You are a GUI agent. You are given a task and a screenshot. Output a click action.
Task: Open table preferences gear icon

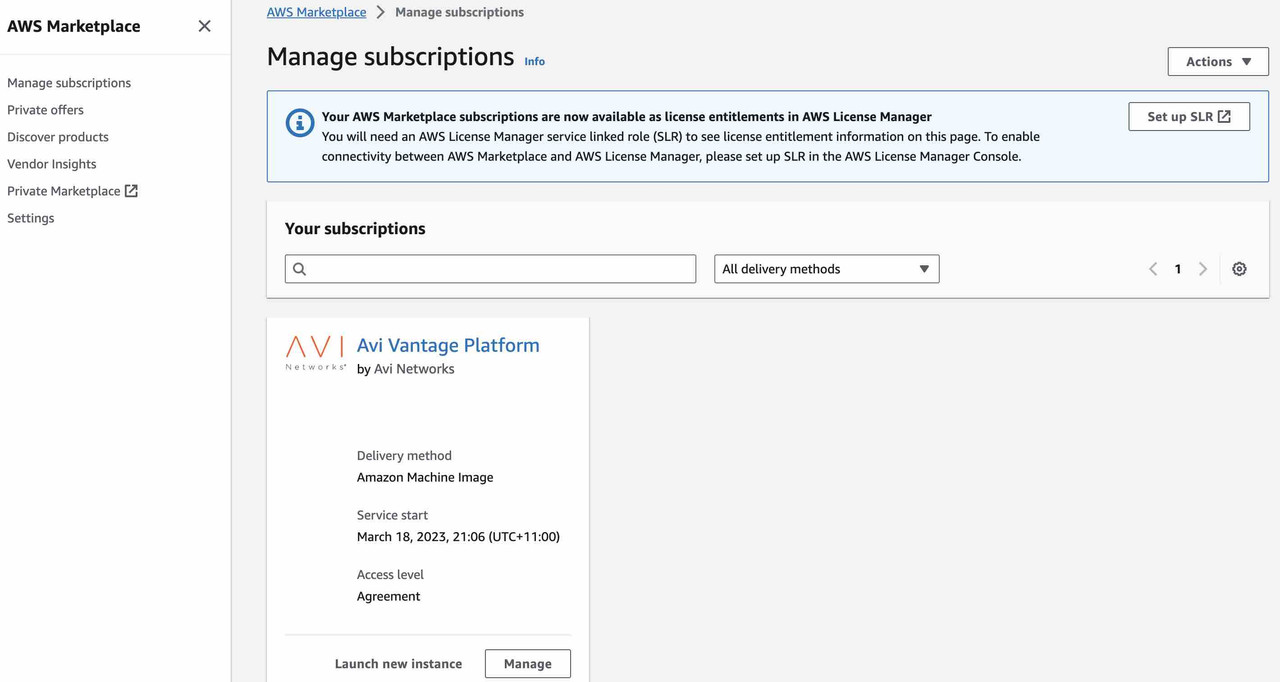[x=1239, y=269]
